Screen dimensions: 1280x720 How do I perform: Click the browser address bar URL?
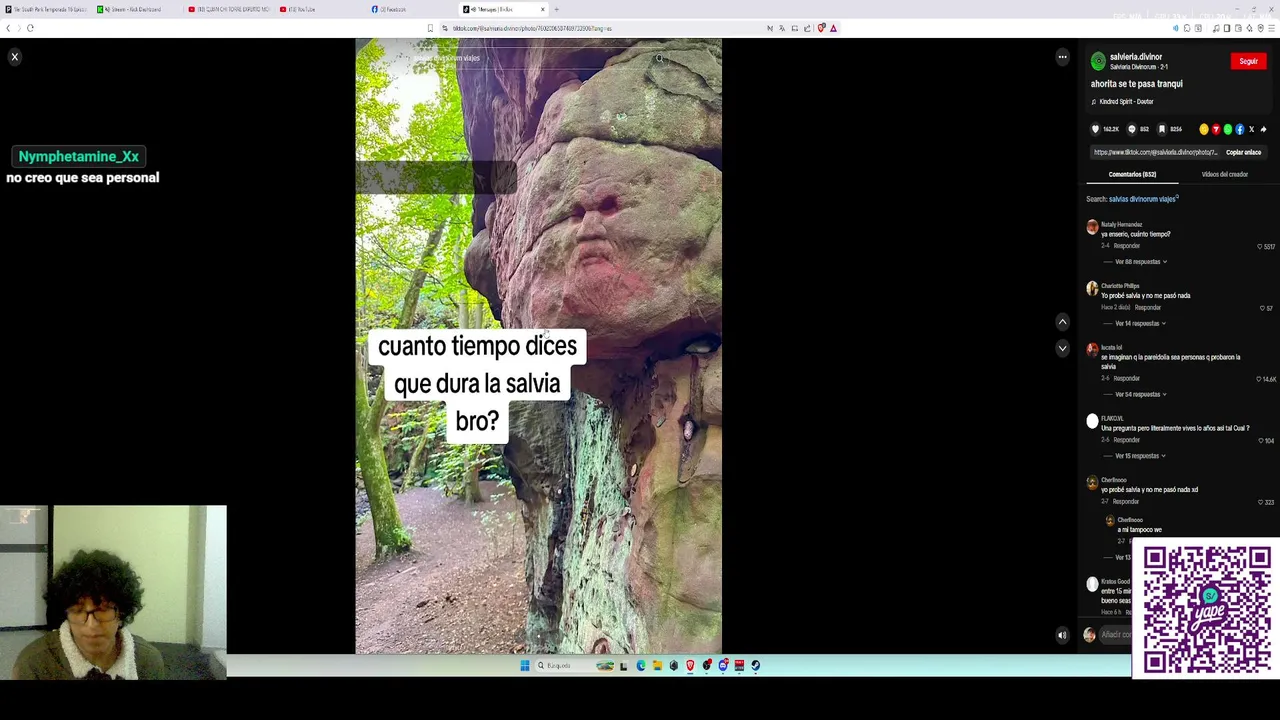tap(532, 28)
